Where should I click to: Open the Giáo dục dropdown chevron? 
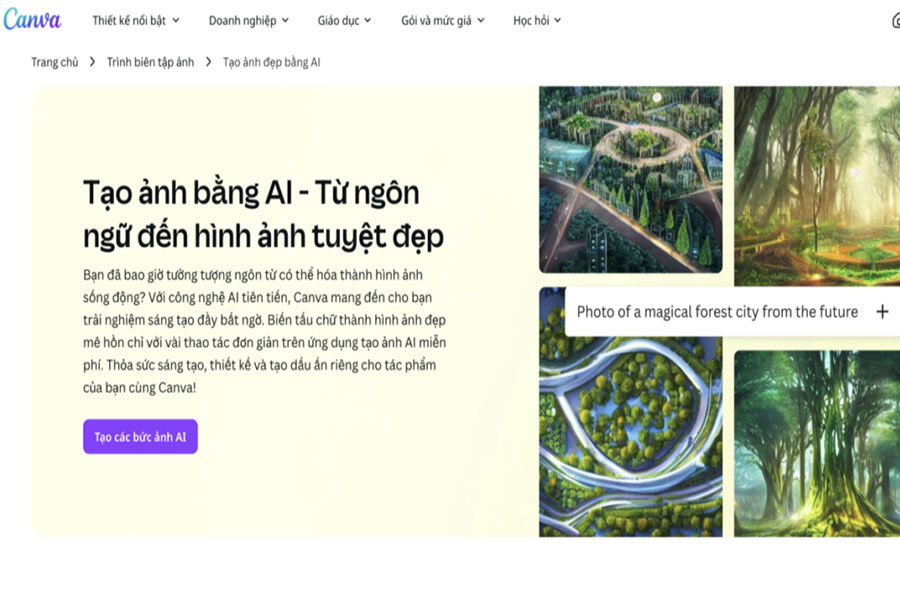(x=368, y=20)
